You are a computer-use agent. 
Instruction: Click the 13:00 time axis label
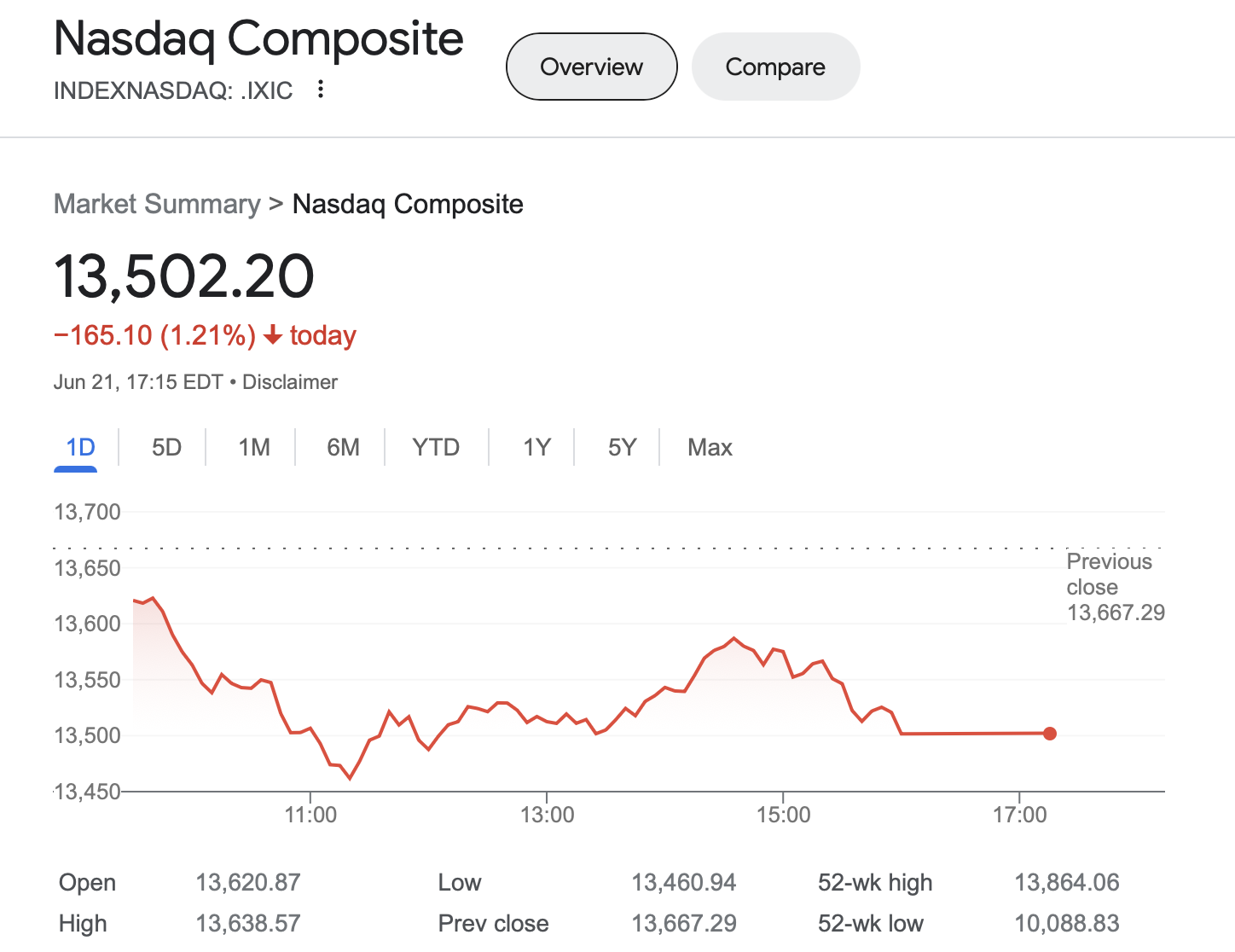pyautogui.click(x=547, y=815)
